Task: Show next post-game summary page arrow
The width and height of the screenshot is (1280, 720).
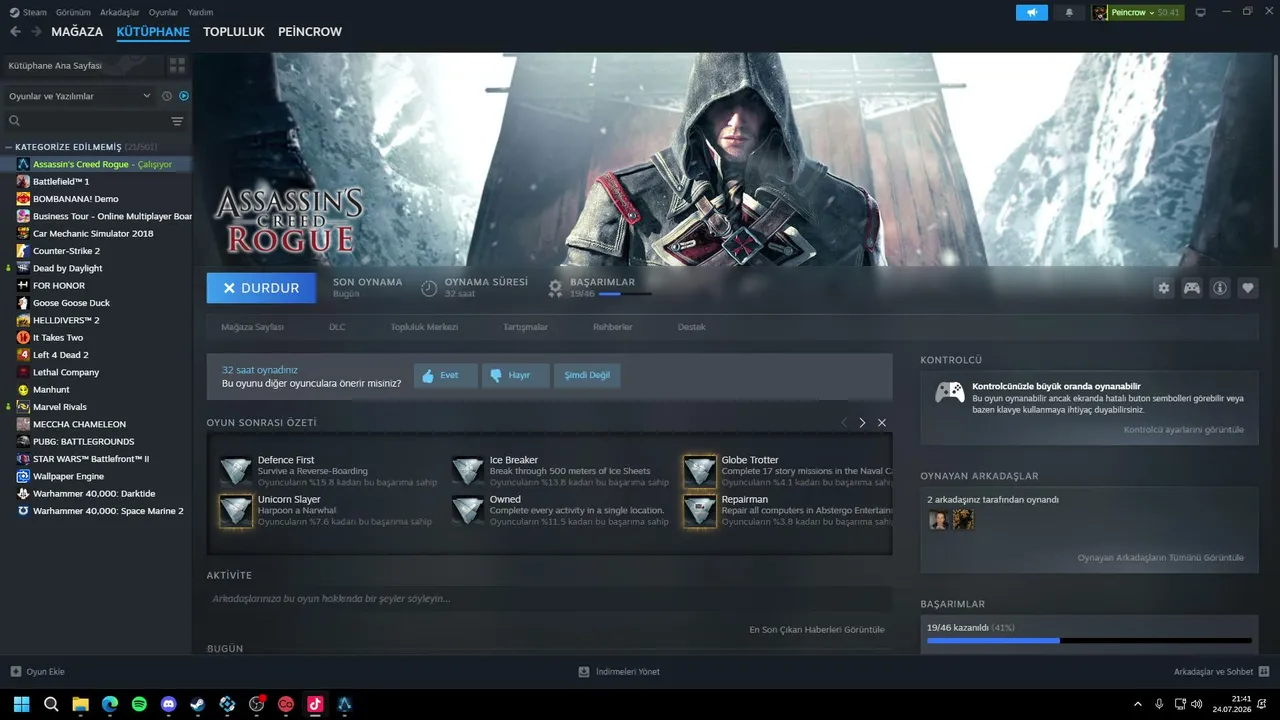Action: point(862,423)
